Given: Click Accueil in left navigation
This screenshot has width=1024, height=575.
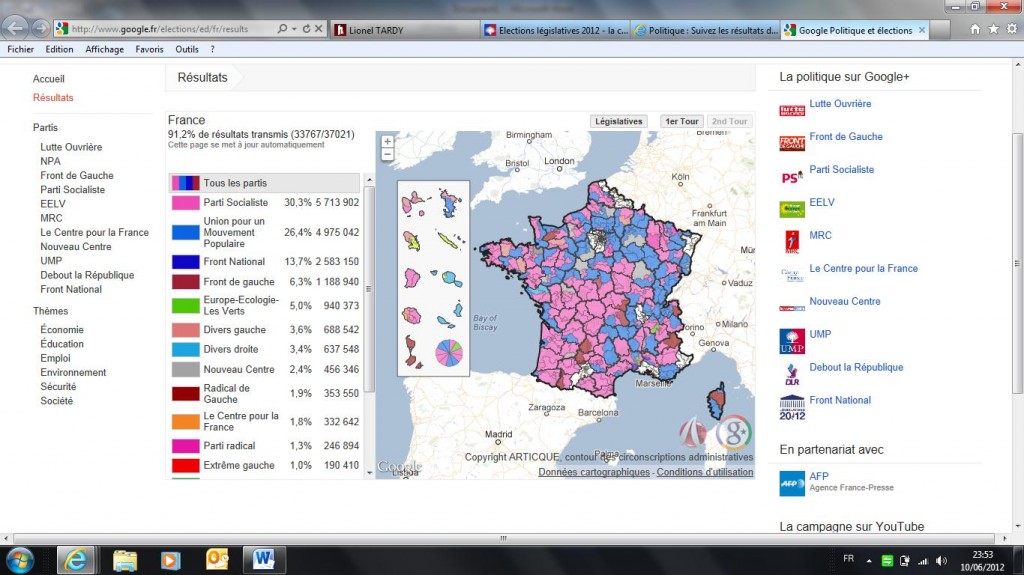Looking at the screenshot, I should click(x=48, y=79).
